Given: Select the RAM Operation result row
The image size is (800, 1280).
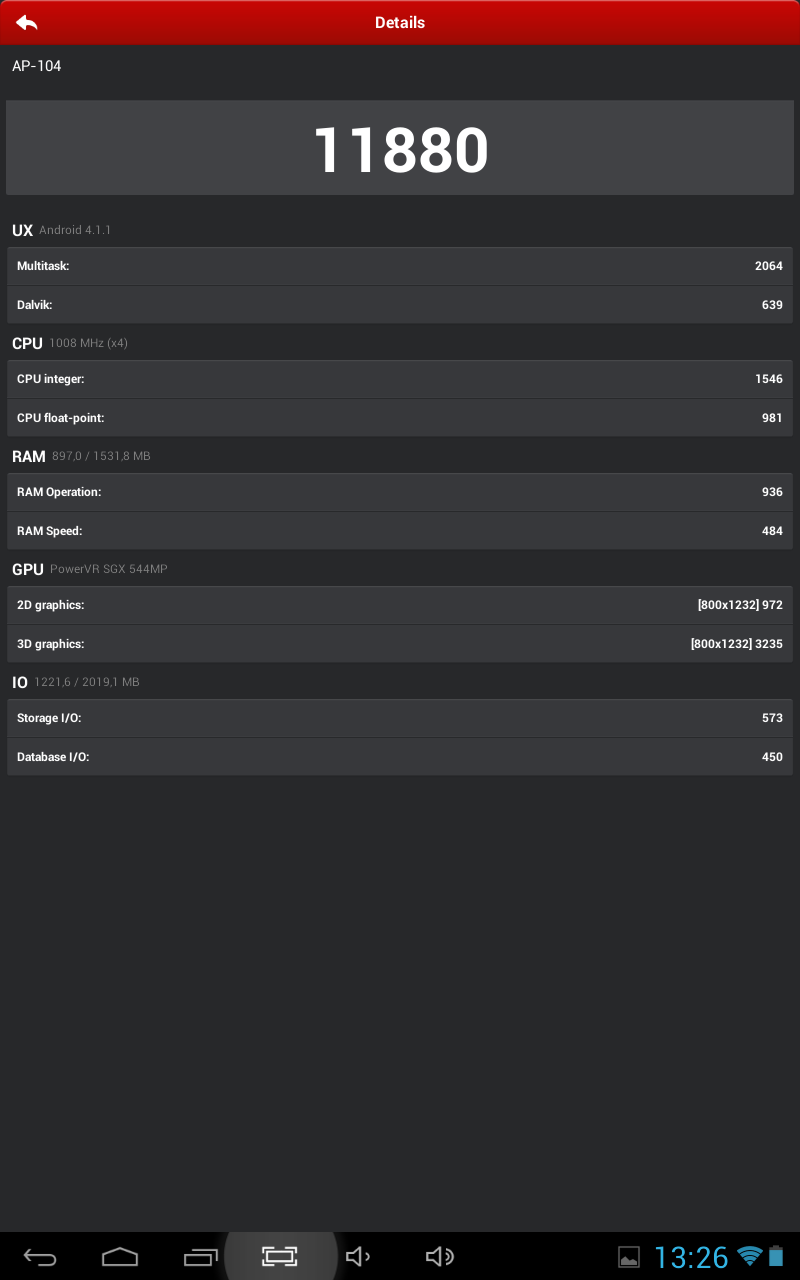Looking at the screenshot, I should (400, 492).
